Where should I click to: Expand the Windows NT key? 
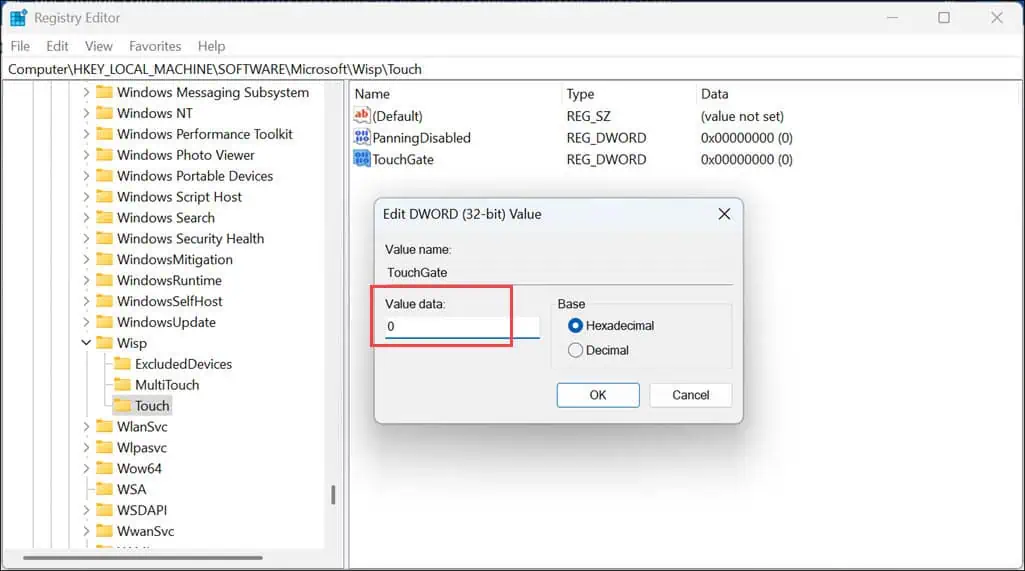86,113
